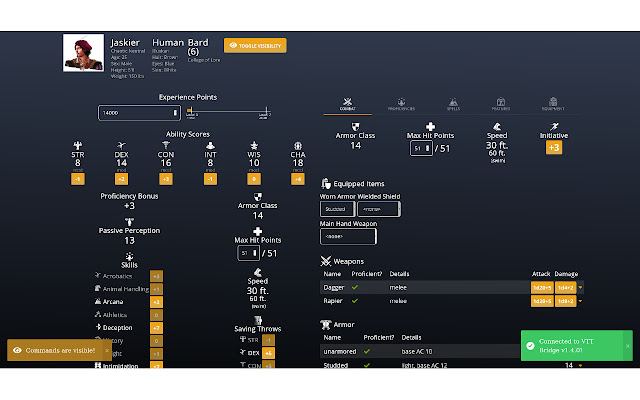Toggle the unarmored proficient checkmark

367,351
